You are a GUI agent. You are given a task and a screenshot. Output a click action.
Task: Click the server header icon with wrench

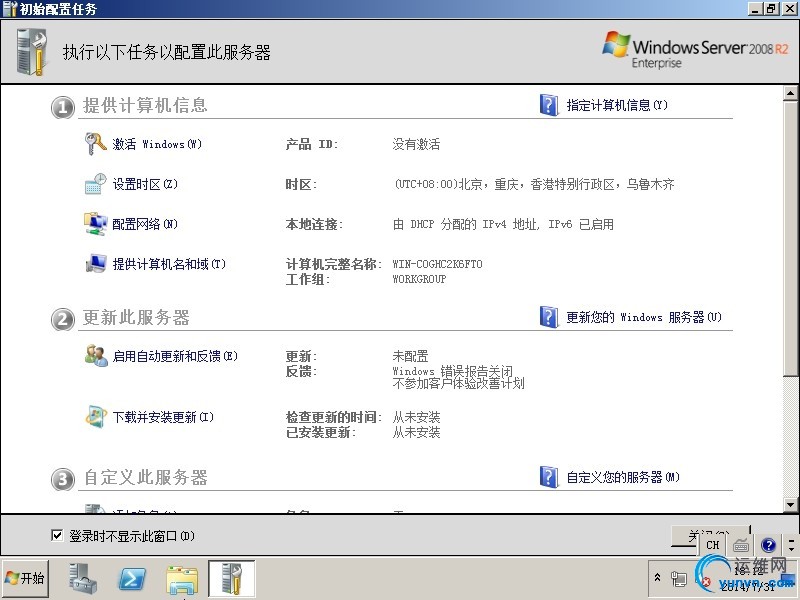[32, 52]
